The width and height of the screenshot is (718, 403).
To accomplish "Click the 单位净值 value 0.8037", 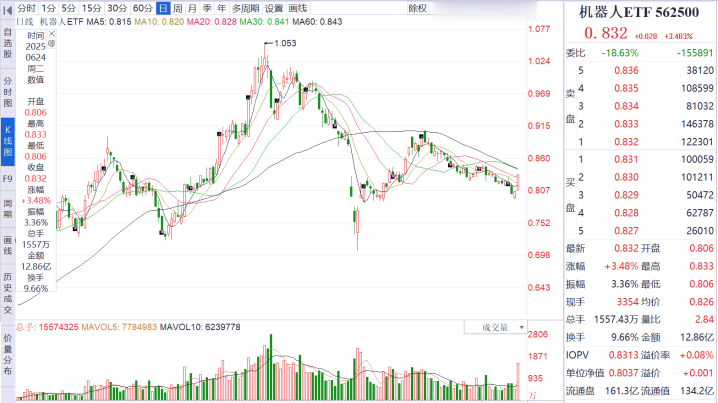I will [623, 373].
